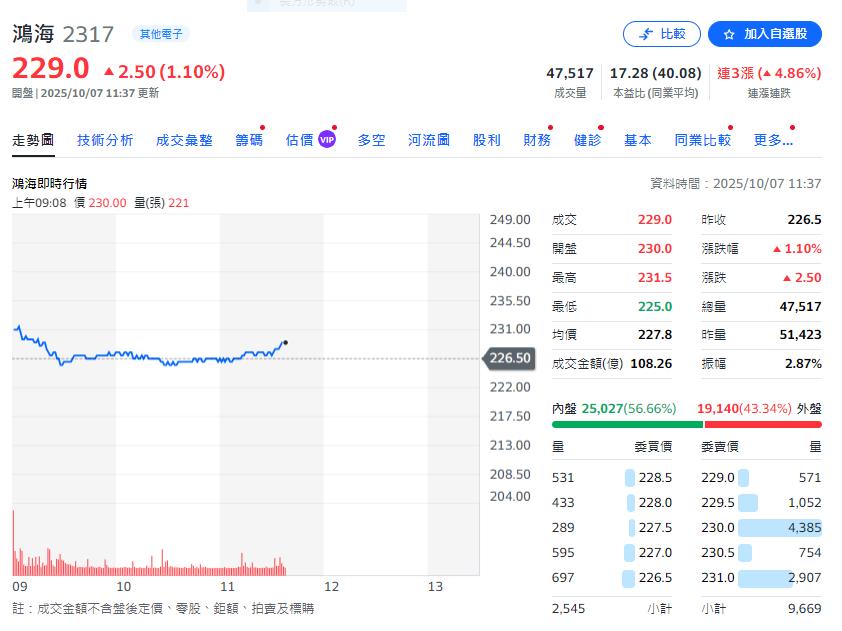Viewport: 842px width, 631px height.
Task: Click the green 內盤 ratio bar
Action: (627, 424)
